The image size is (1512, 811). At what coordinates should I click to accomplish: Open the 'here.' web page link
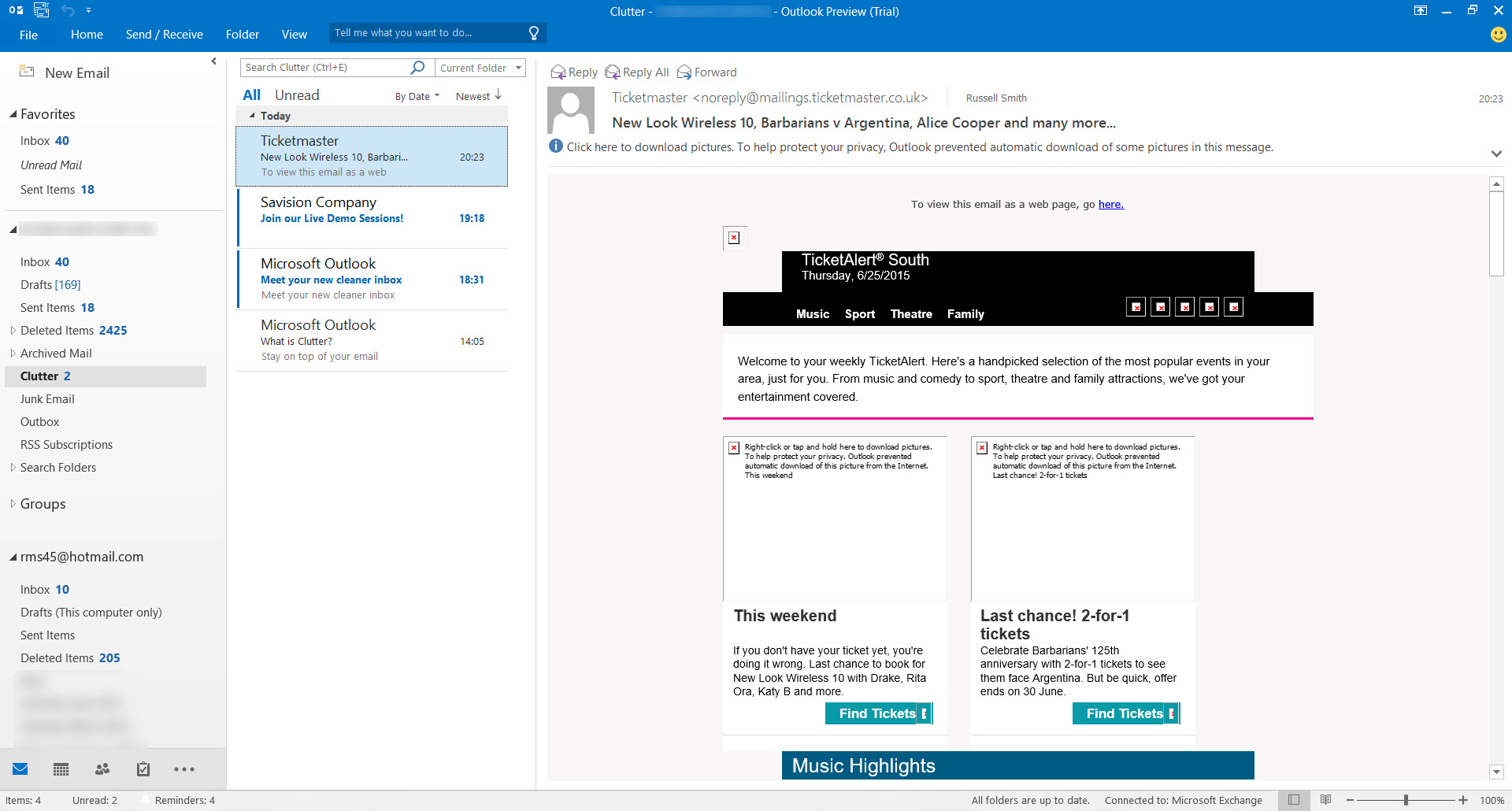tap(1110, 204)
